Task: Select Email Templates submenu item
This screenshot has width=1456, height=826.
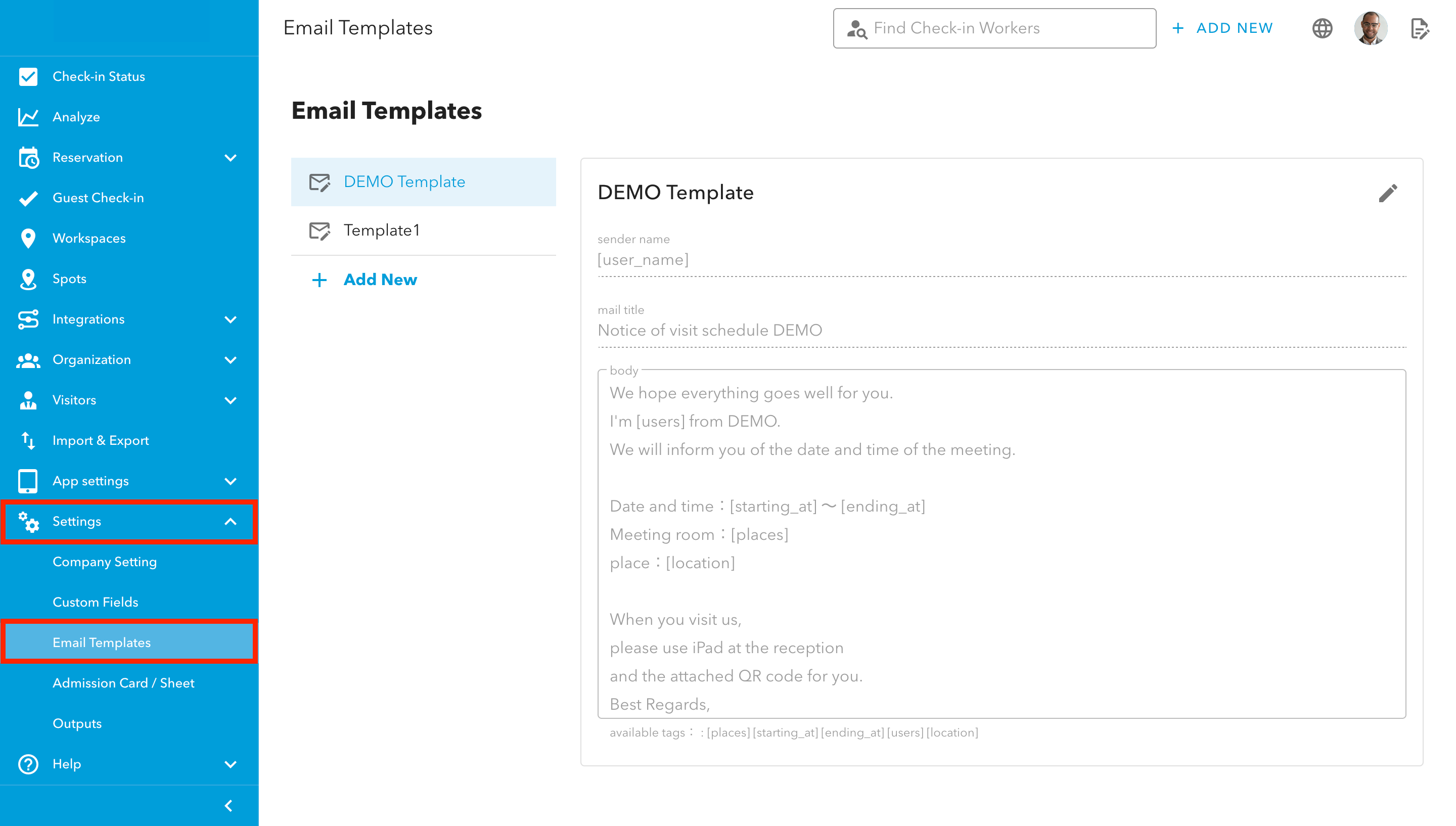Action: pos(129,643)
